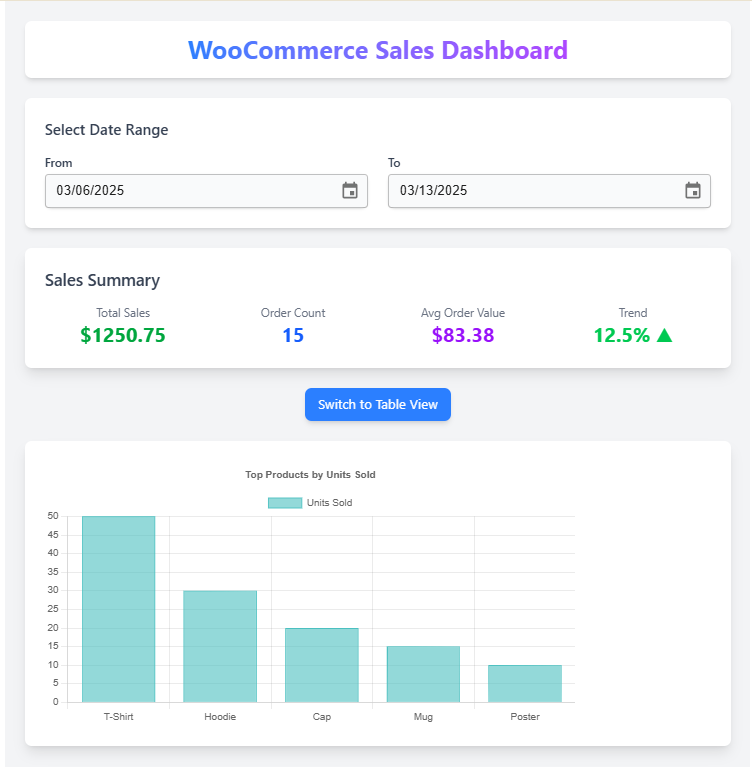752x767 pixels.
Task: Click the Units Sold legend label
Action: [329, 503]
